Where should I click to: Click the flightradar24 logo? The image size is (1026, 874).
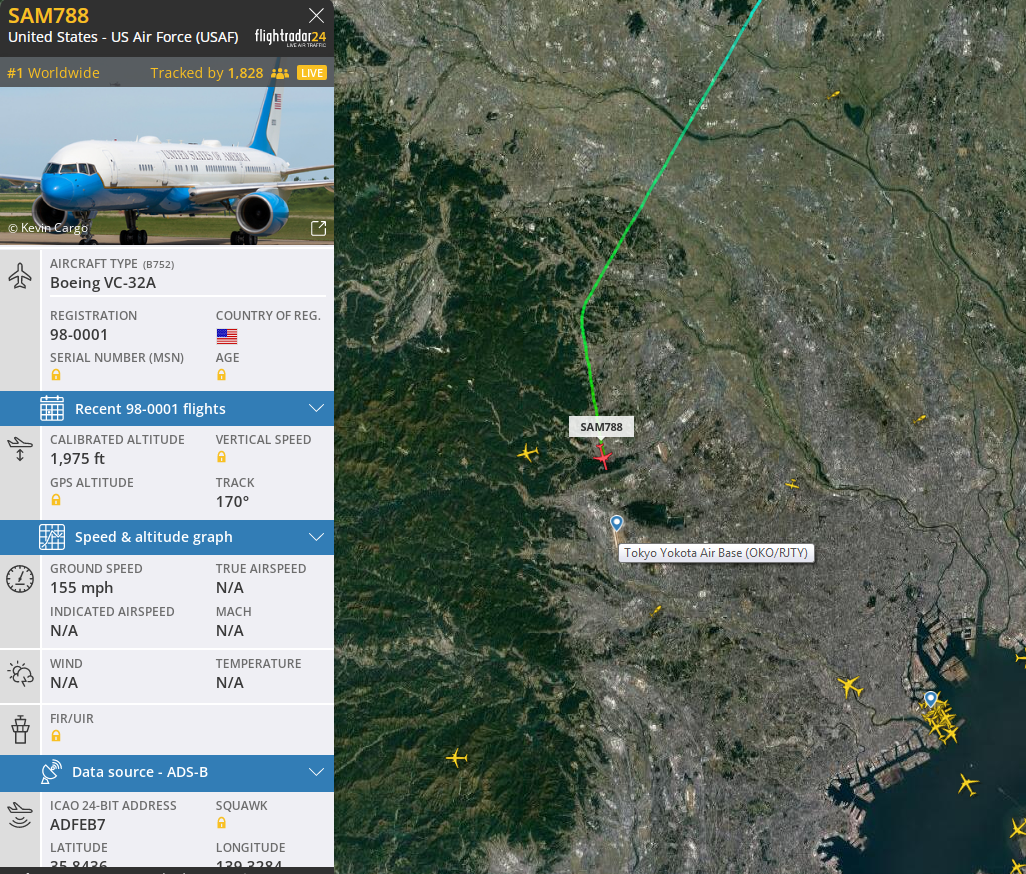pos(290,37)
